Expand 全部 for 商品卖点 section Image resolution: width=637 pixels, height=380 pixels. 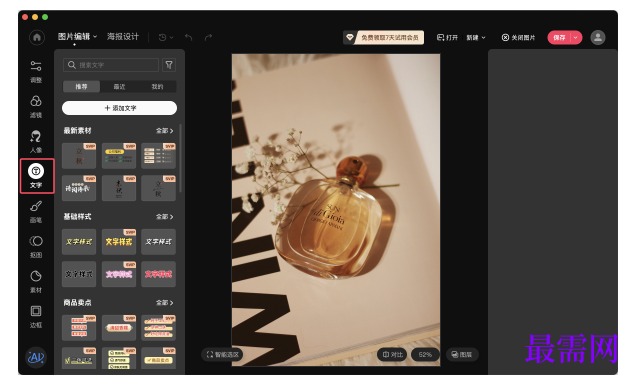165,303
